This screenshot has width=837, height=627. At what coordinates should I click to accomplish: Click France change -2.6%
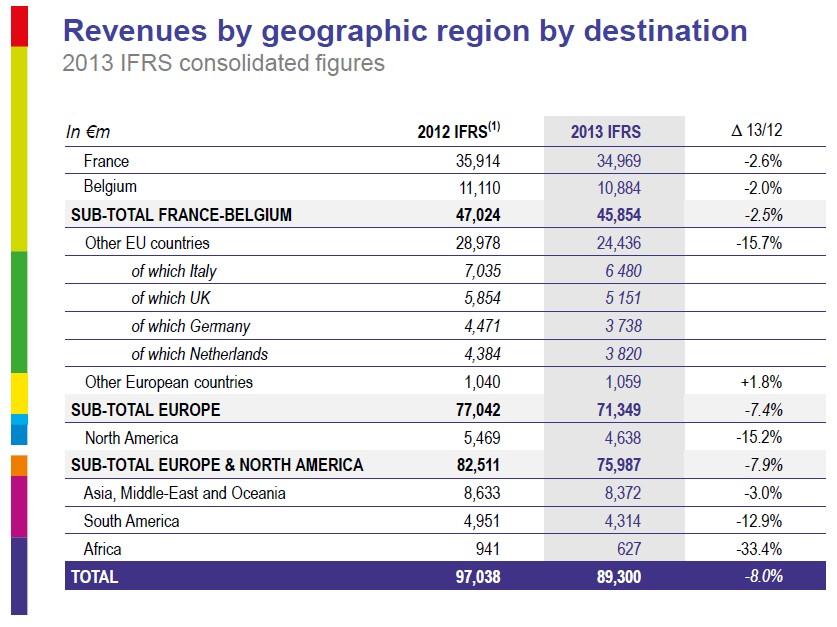click(x=763, y=161)
